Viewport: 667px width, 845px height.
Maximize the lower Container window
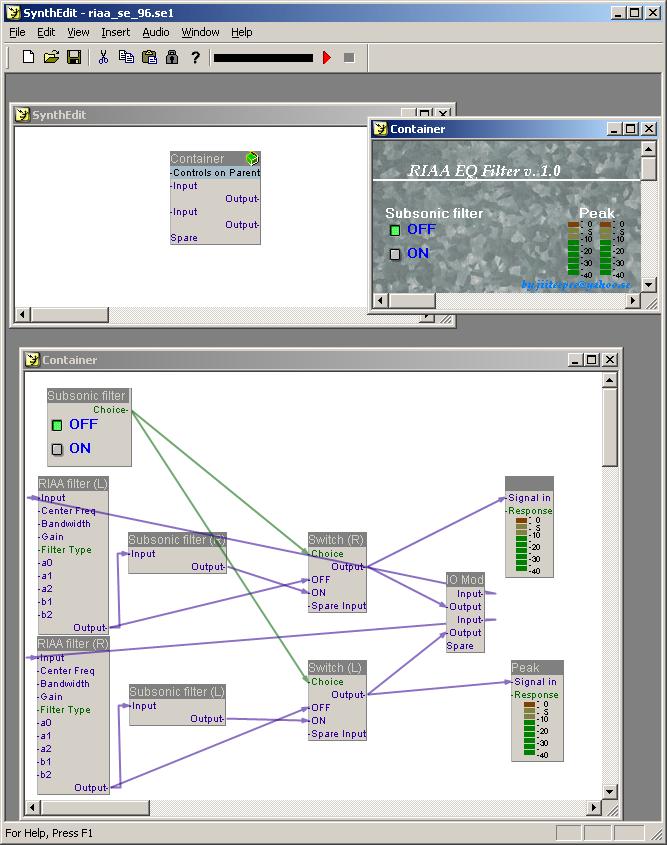point(592,359)
